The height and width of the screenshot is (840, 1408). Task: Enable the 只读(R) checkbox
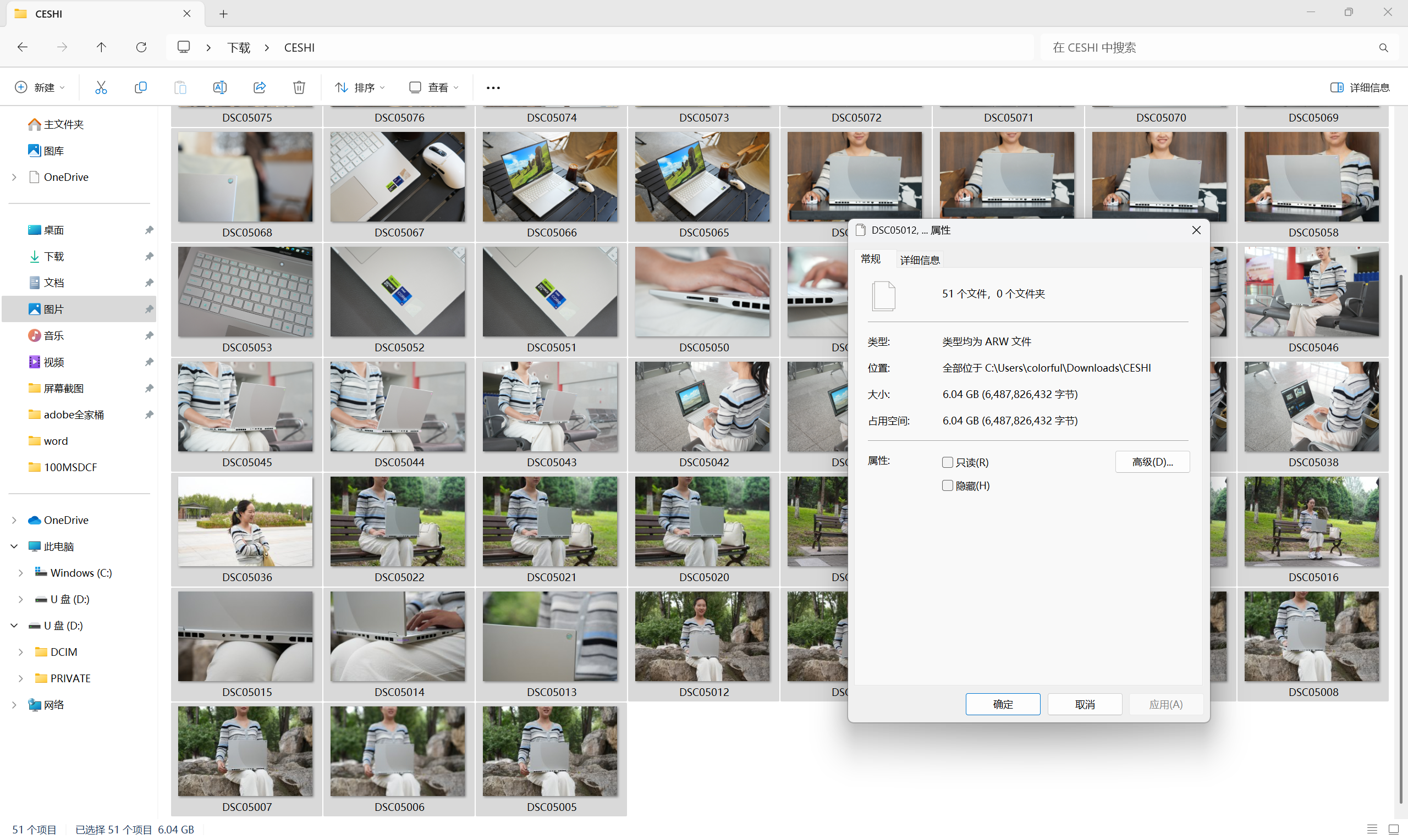tap(947, 462)
